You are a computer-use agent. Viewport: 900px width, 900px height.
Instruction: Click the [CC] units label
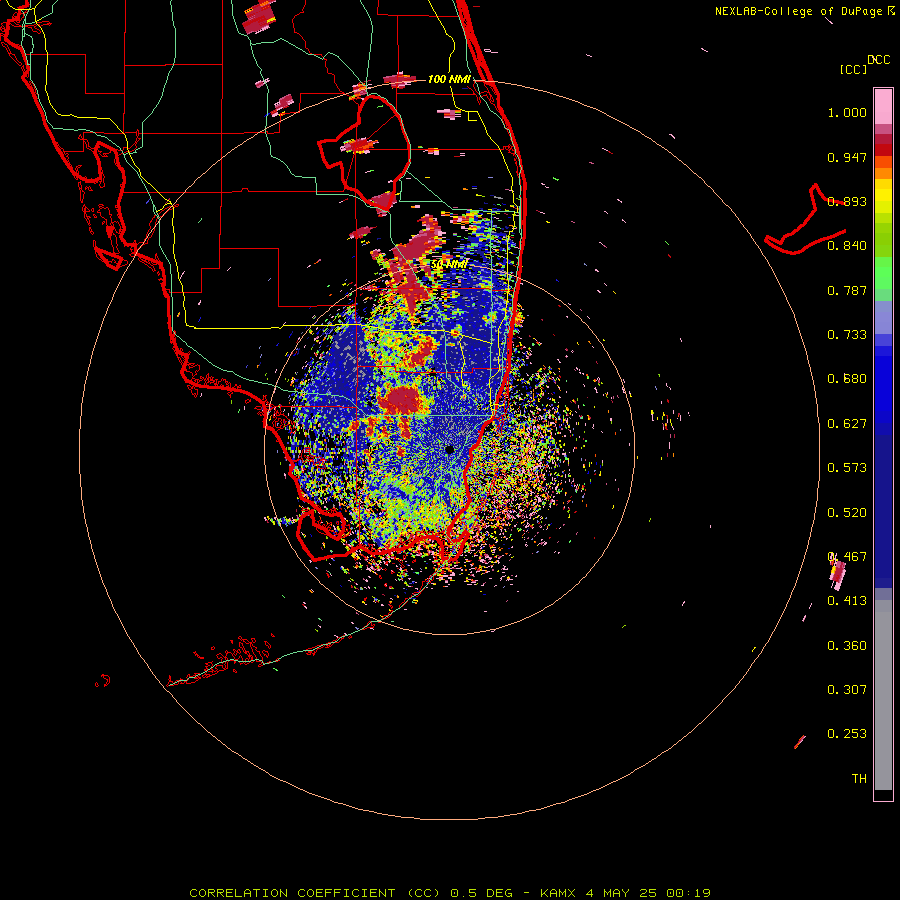[x=853, y=69]
